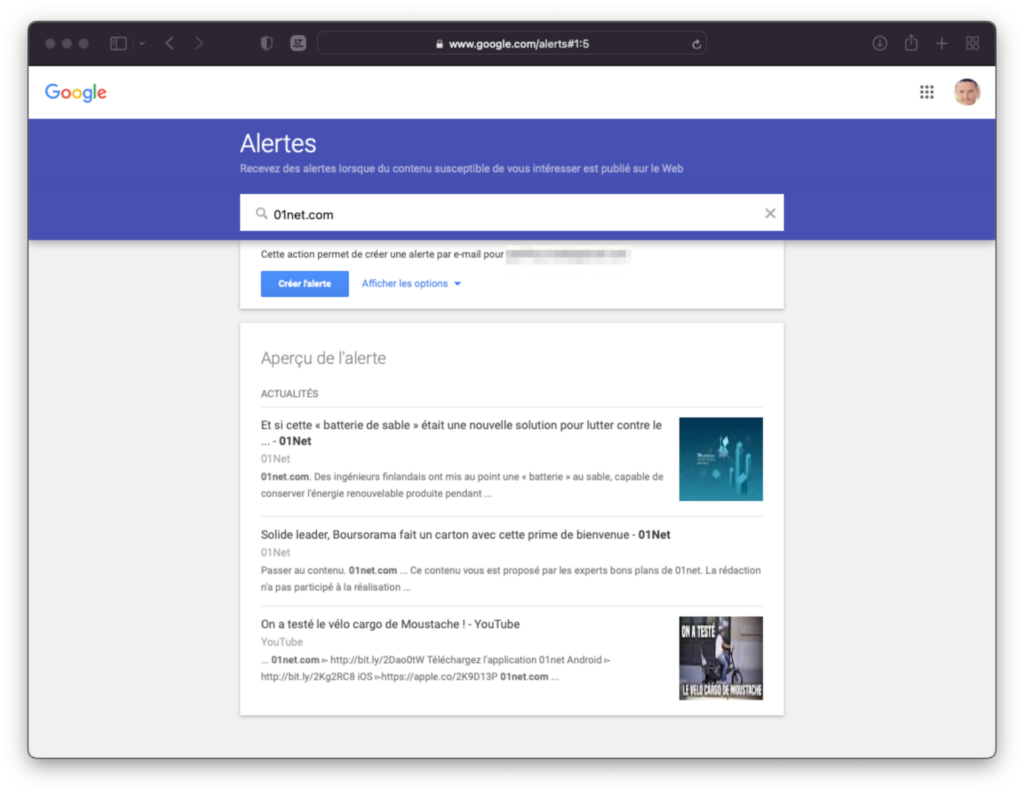Click the search magnifier icon in alert field
This screenshot has height=793, width=1024.
[261, 214]
